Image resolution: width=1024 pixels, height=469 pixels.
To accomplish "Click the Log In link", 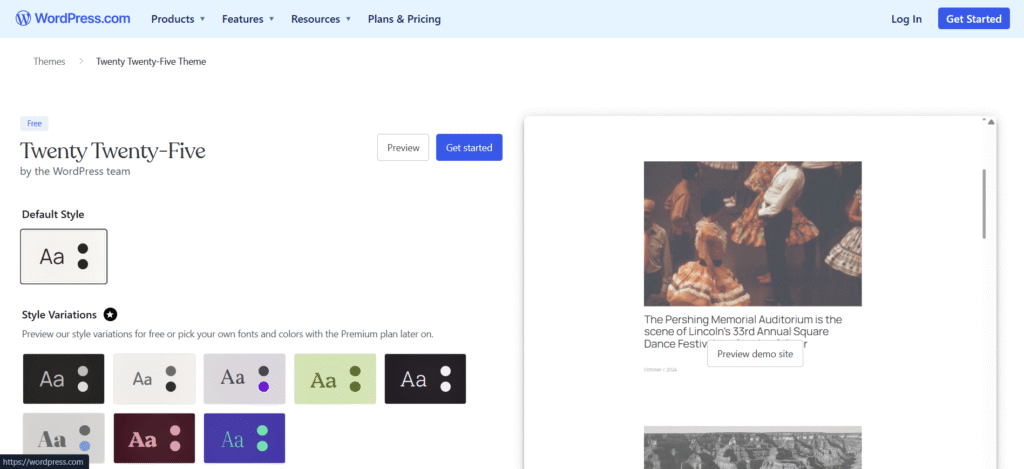I will [x=906, y=19].
